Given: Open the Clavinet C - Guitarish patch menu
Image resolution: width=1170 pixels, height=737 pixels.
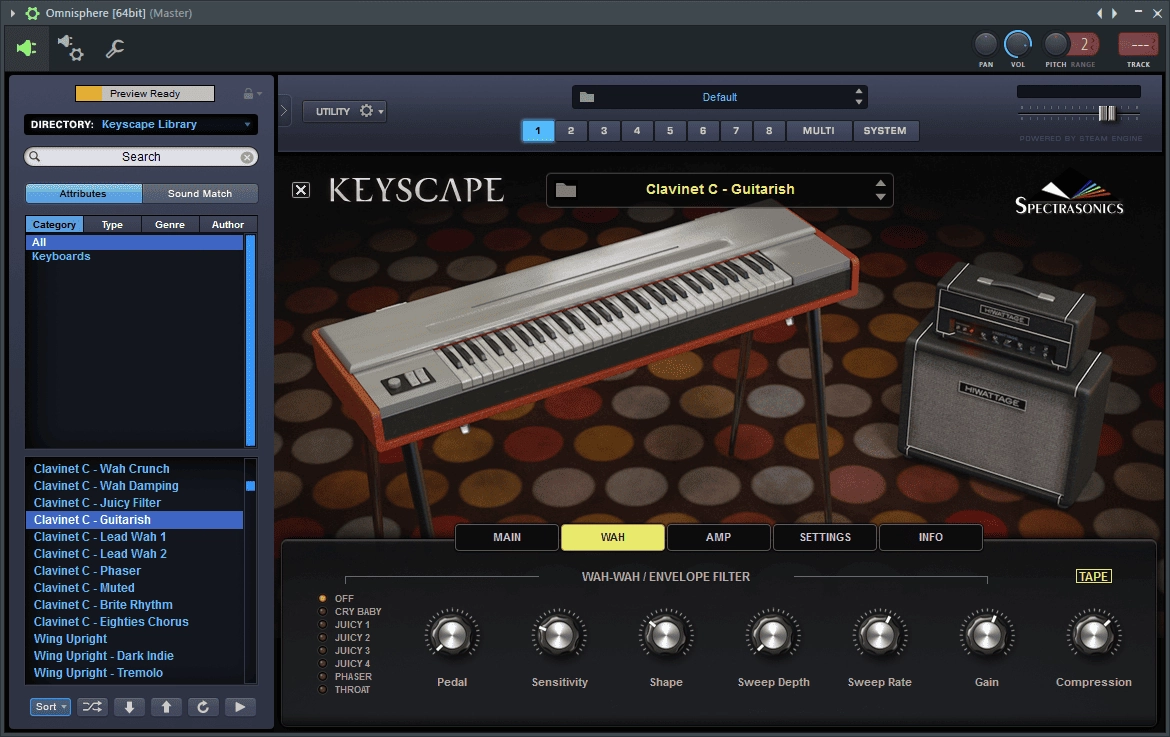Looking at the screenshot, I should pyautogui.click(x=720, y=189).
